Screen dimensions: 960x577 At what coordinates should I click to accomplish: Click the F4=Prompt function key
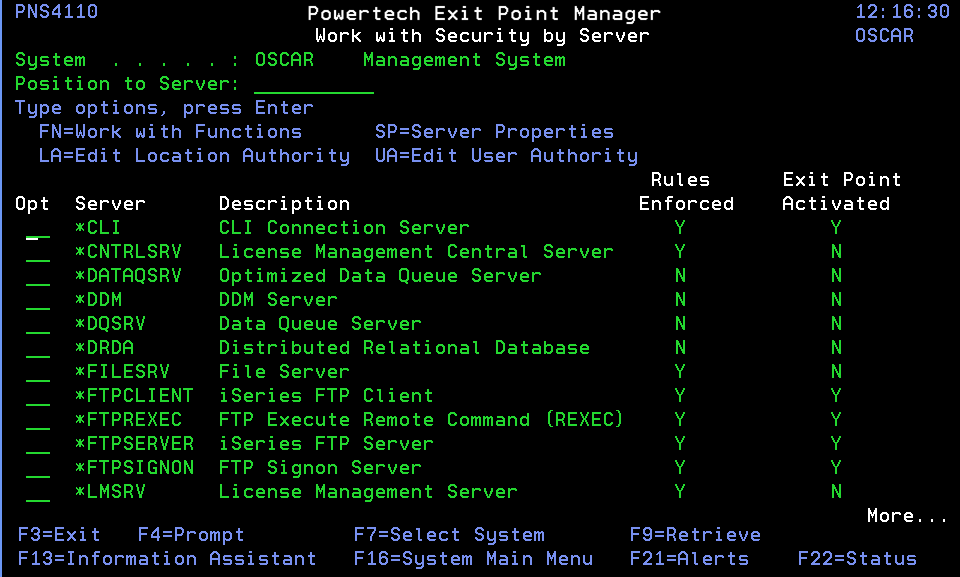191,535
